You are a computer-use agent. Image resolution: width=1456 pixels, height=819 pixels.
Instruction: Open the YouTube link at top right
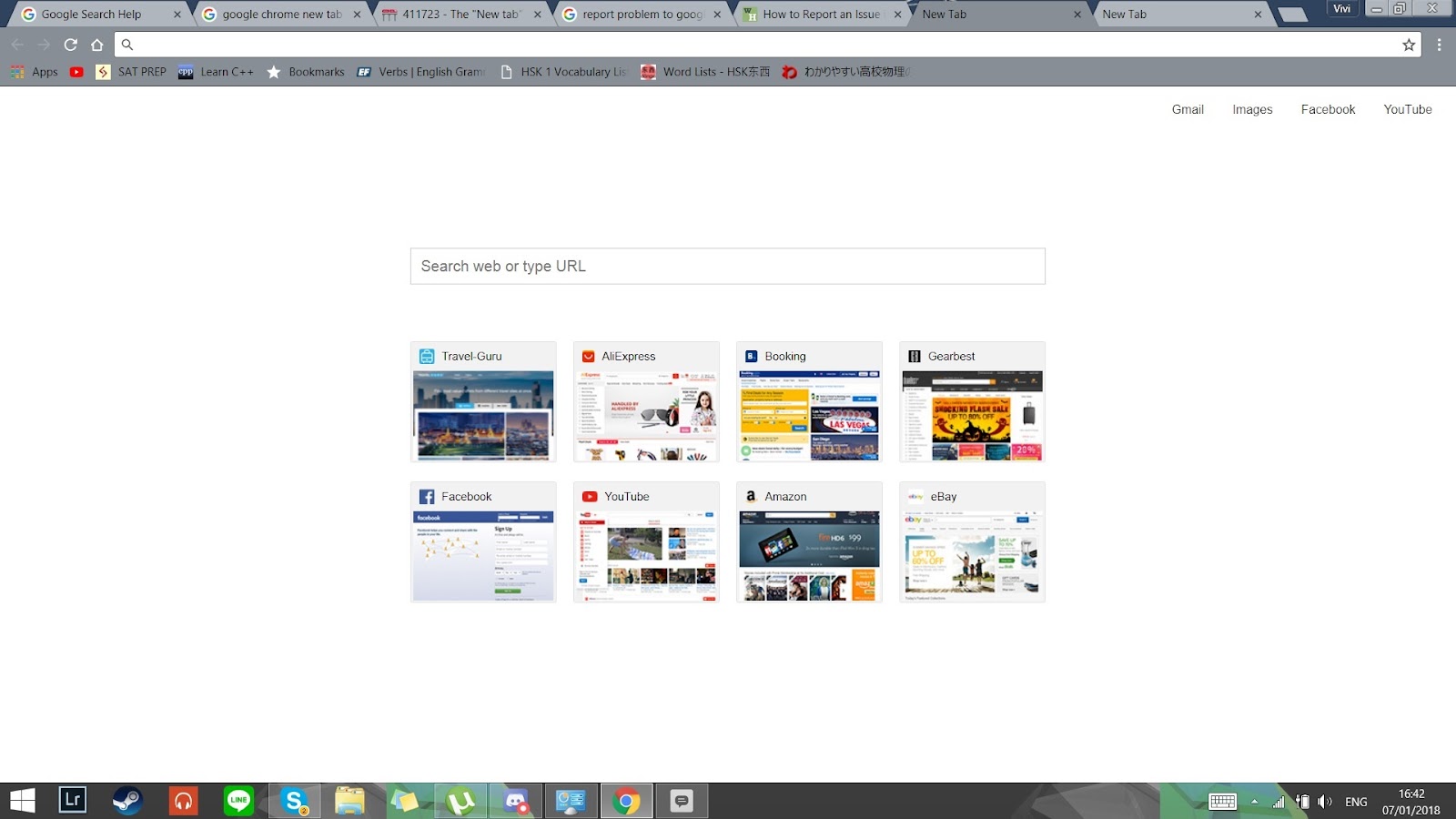click(1408, 109)
